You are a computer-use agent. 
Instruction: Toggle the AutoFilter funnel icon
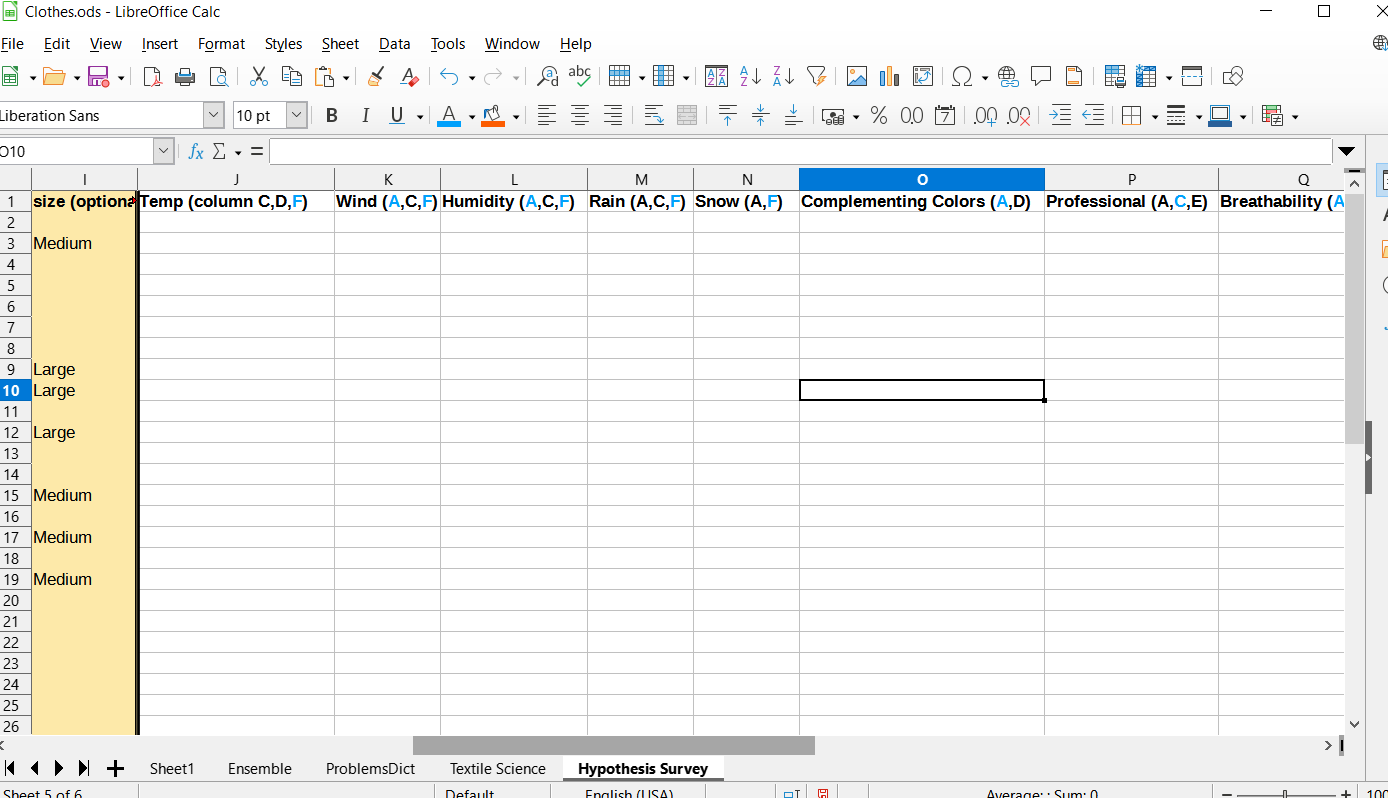pyautogui.click(x=816, y=76)
